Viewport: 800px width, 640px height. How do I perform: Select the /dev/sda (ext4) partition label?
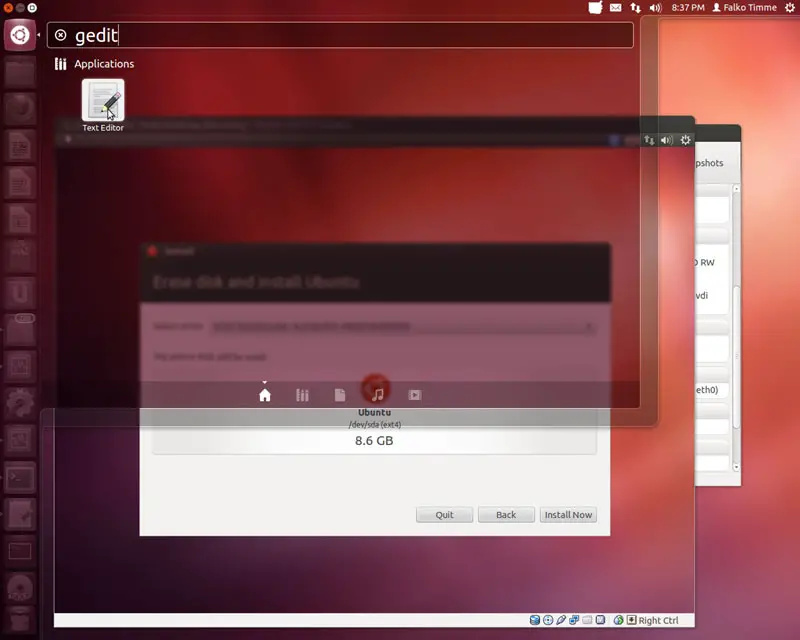[x=374, y=425]
